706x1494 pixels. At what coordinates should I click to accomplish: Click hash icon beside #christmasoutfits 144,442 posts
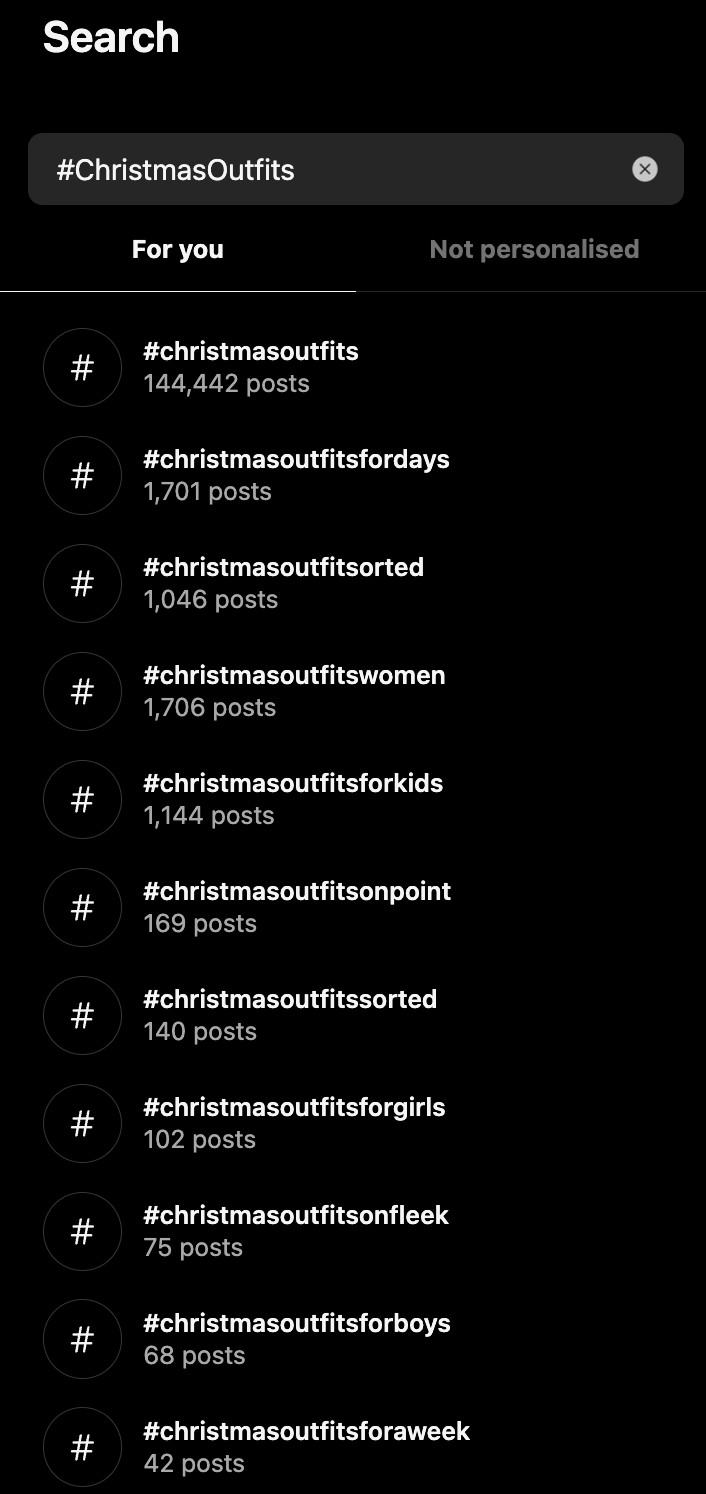[82, 367]
